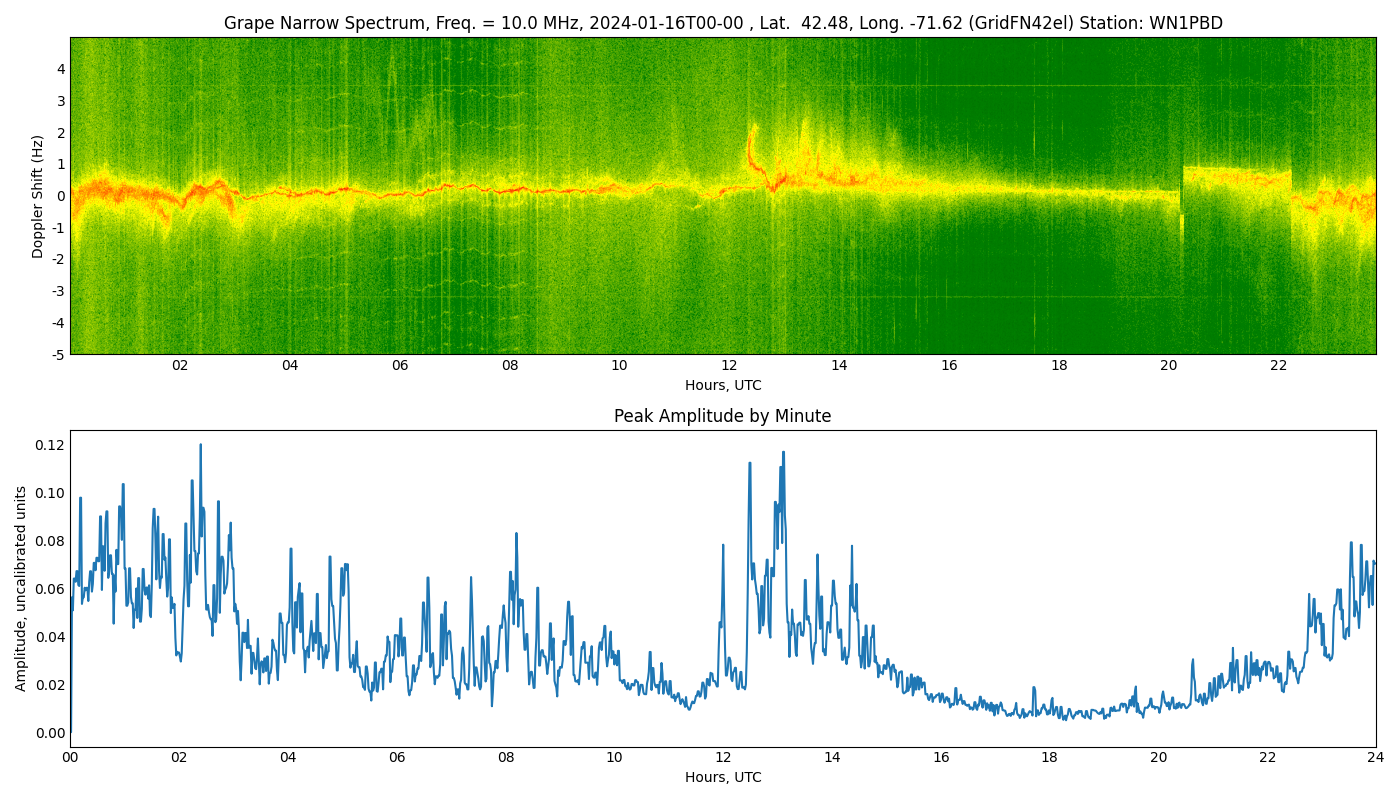Click 'Hours, UTC' label under amplitude plot
The width and height of the screenshot is (1400, 800).
click(x=722, y=777)
